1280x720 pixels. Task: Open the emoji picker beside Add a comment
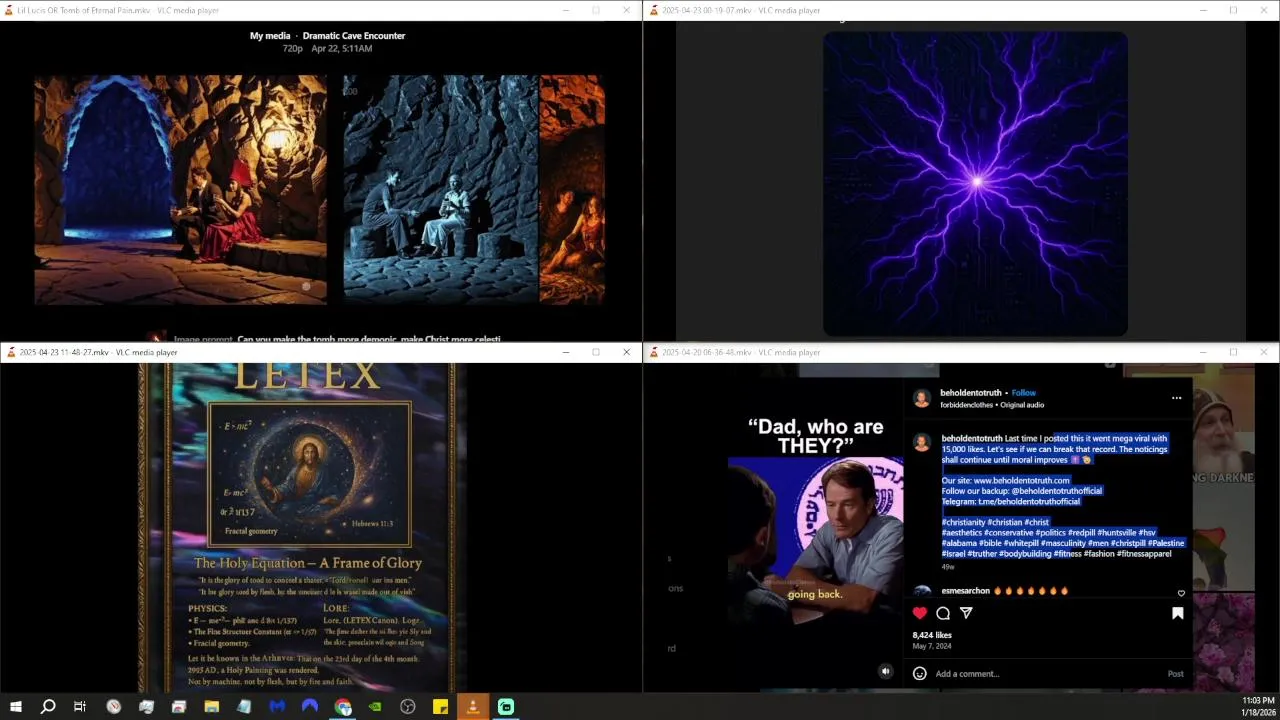920,674
